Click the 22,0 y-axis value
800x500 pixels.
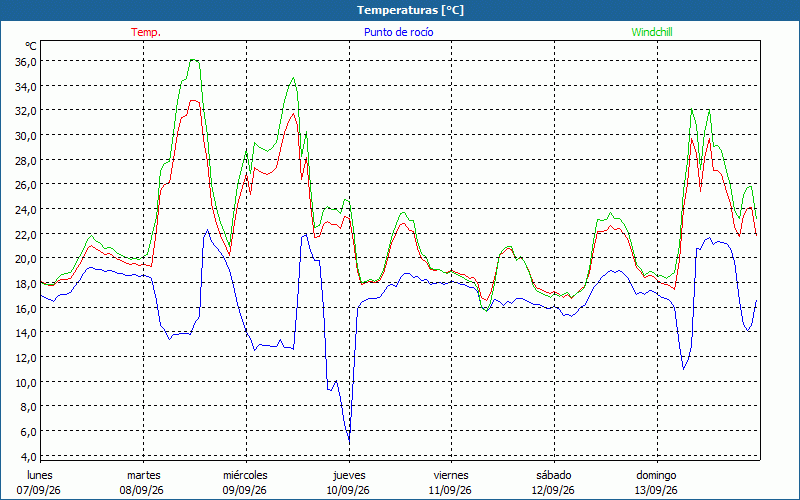point(26,234)
